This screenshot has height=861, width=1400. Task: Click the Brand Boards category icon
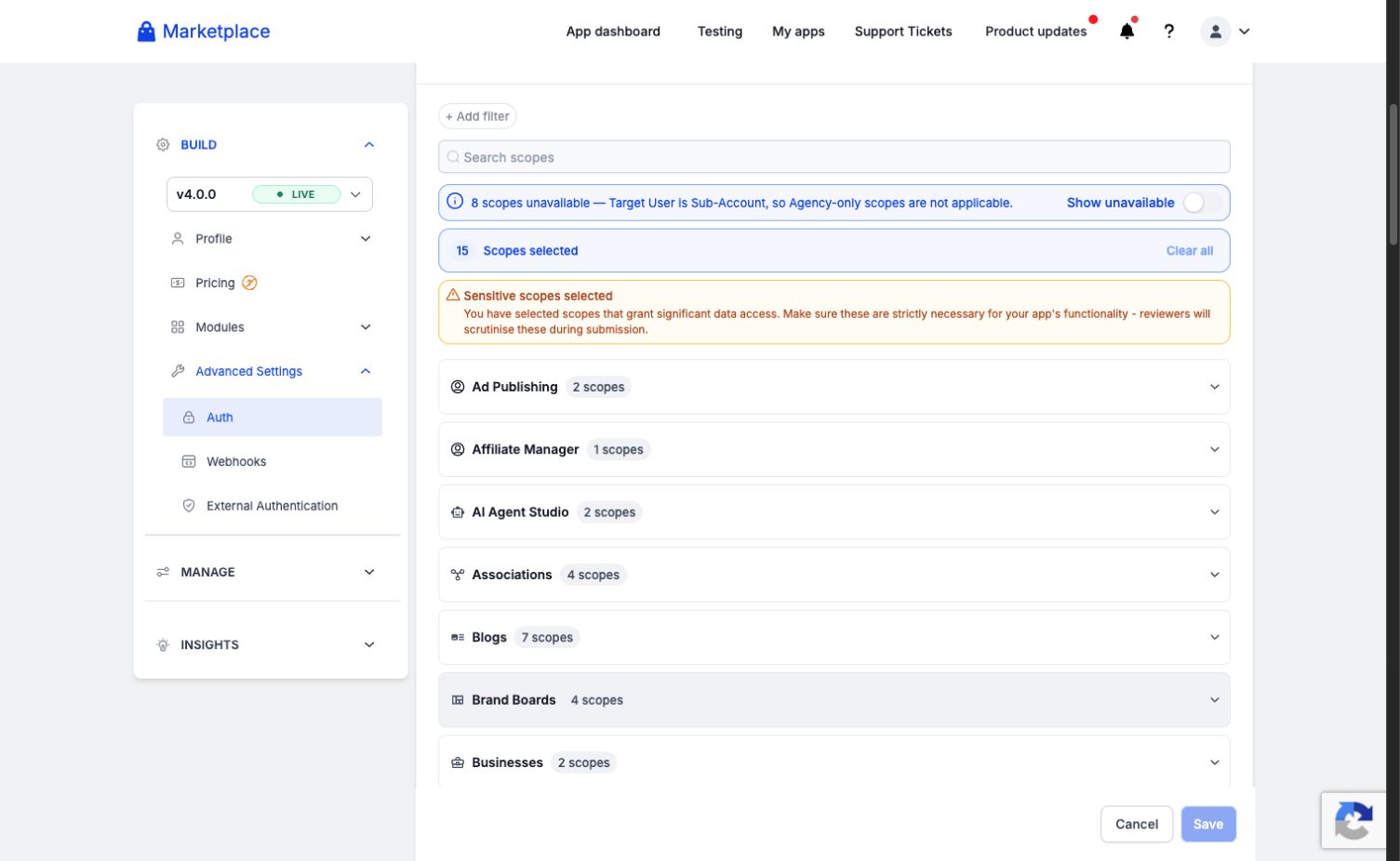458,700
